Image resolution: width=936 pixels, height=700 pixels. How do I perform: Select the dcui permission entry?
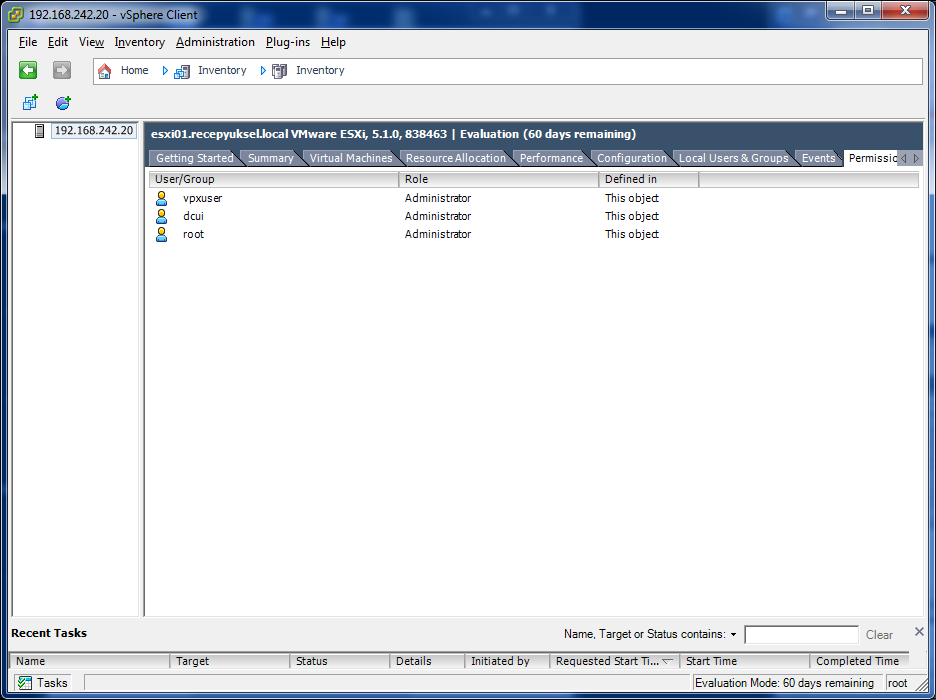coord(193,216)
